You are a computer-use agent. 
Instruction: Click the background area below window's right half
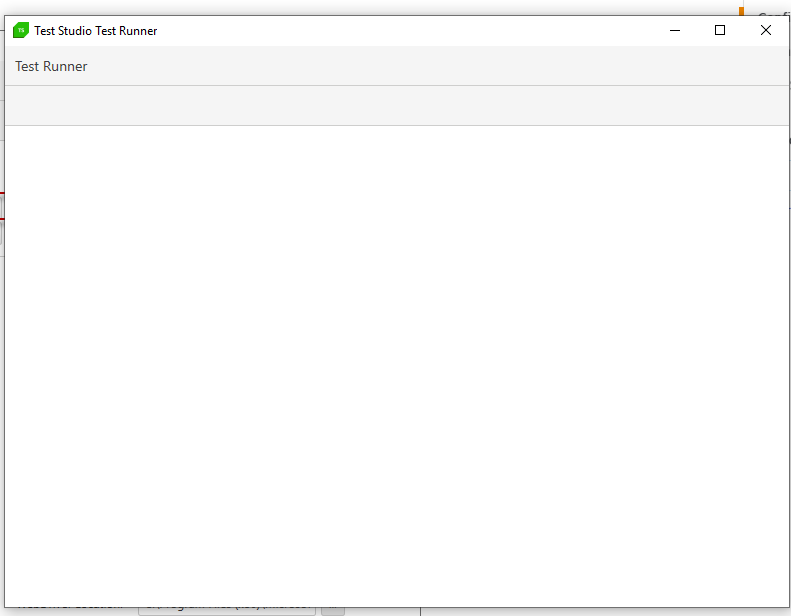600,611
